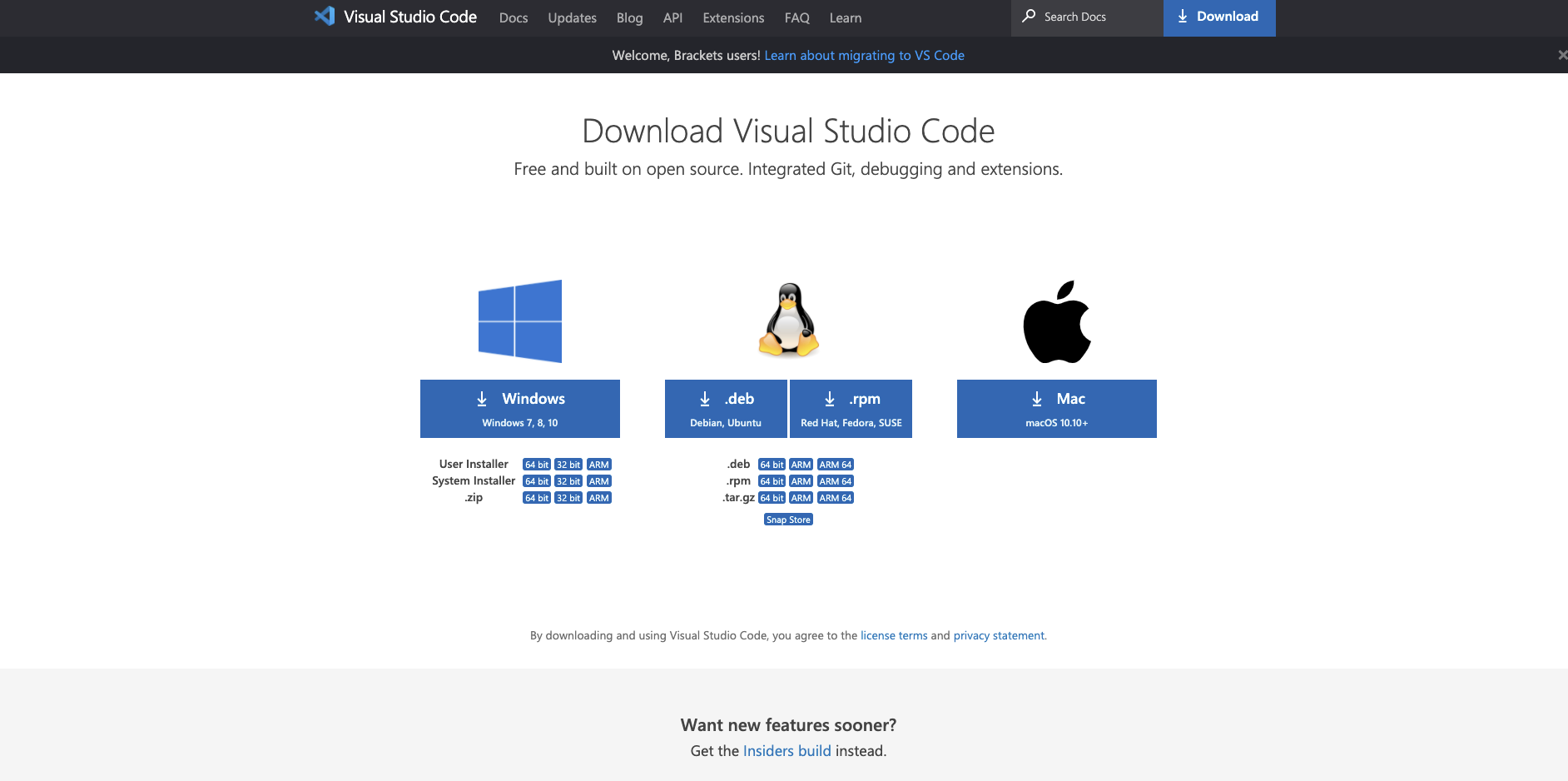Get the Windows .zip ARM build
This screenshot has height=781, width=1568.
(599, 498)
